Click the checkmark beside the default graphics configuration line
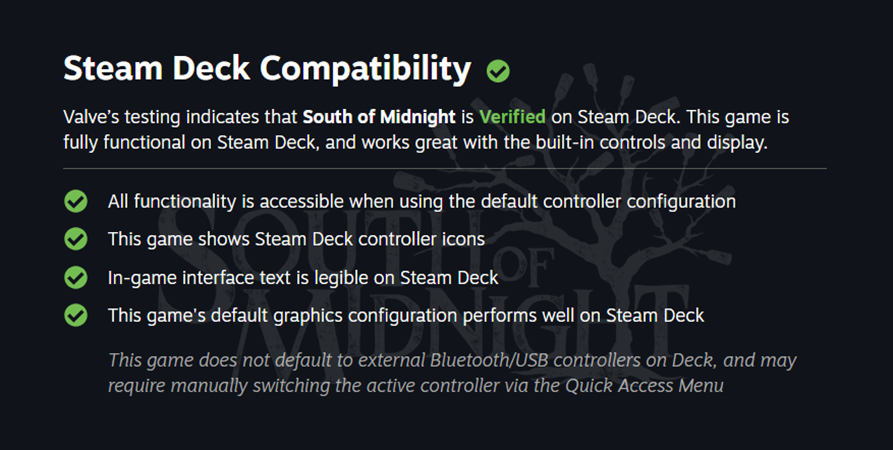 point(75,315)
